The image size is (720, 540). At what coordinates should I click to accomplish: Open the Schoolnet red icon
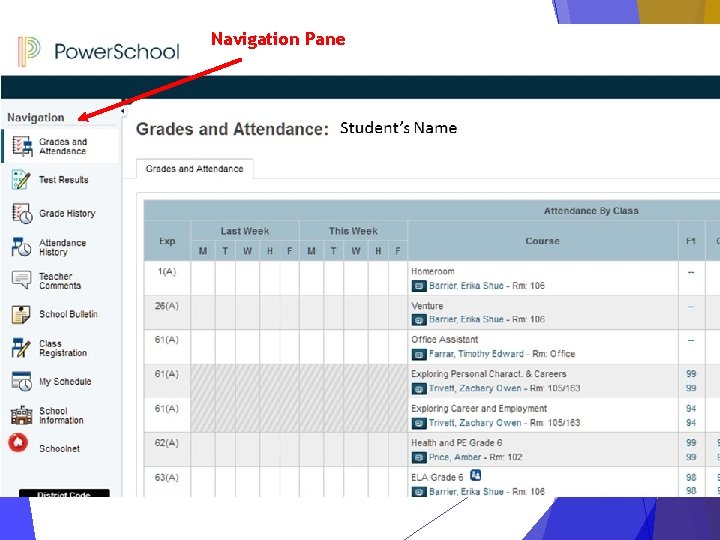[18, 443]
